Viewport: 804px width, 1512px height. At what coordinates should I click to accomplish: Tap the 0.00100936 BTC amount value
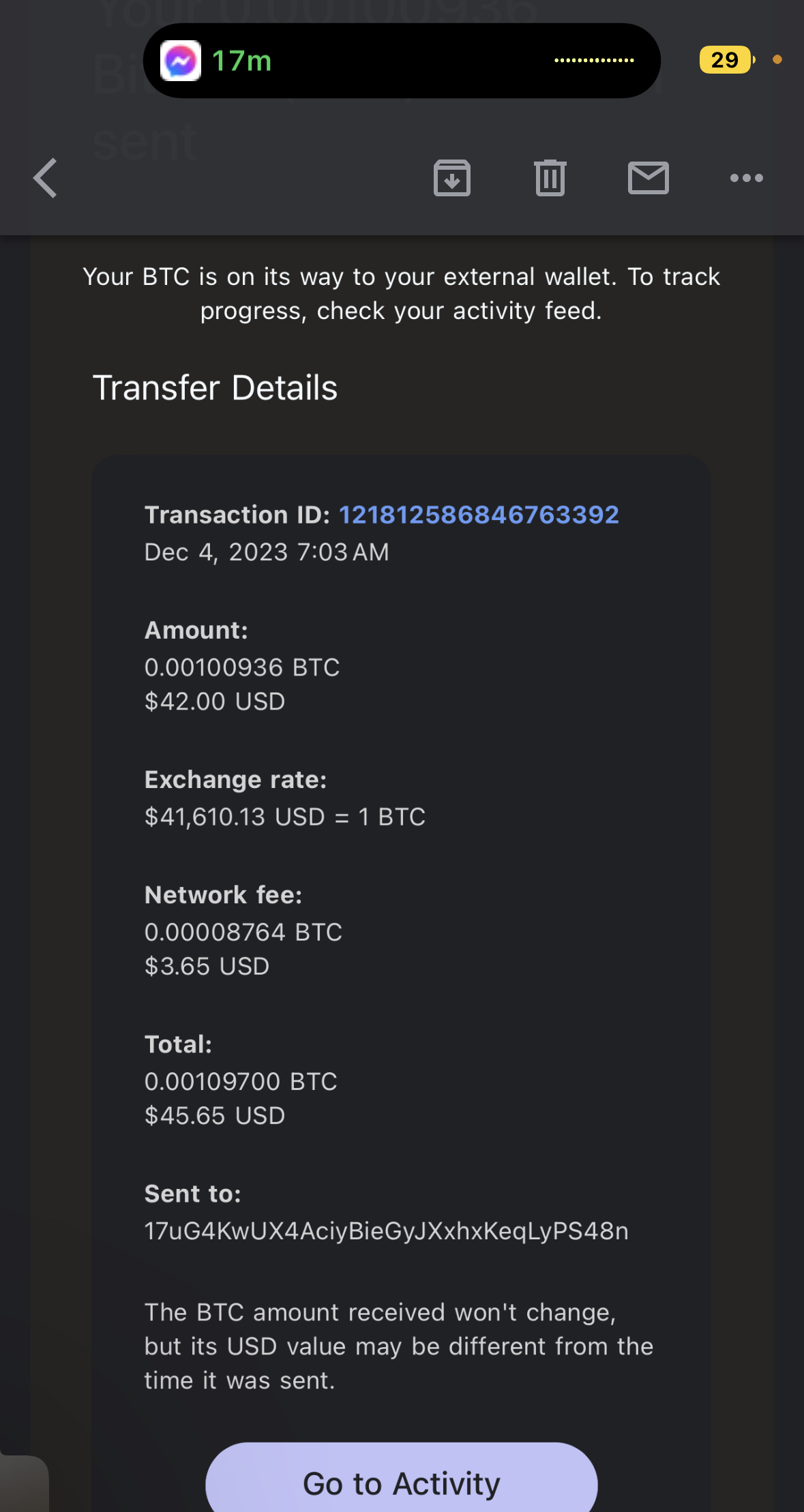(x=242, y=667)
